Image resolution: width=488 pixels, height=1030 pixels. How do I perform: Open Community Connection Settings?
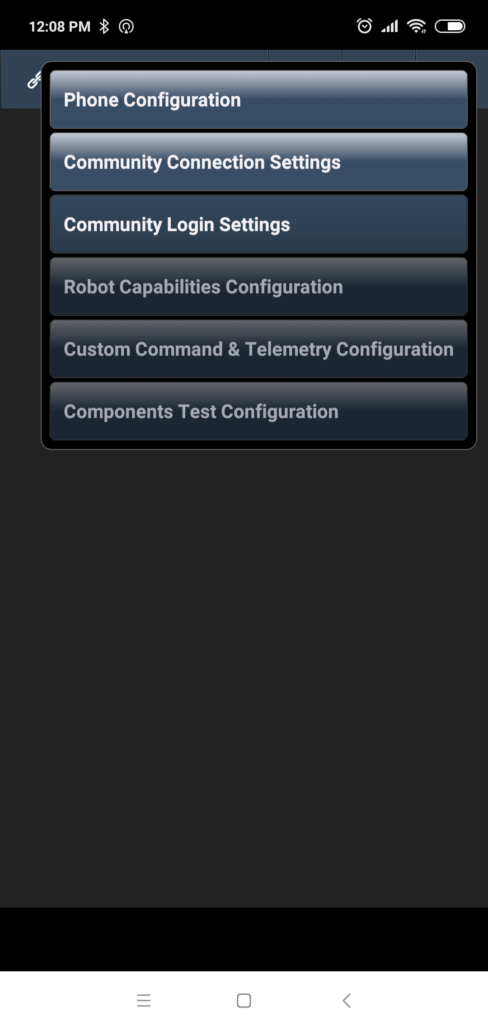258,162
